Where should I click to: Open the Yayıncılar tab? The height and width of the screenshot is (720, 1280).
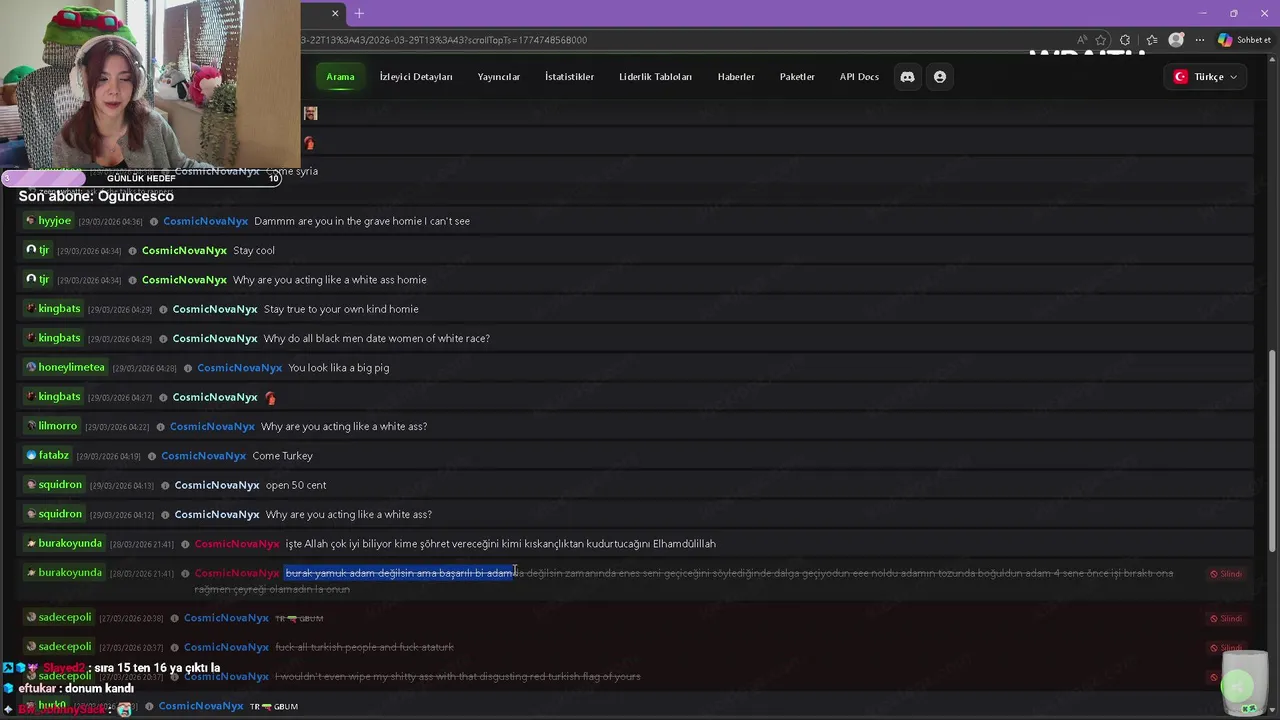click(499, 77)
